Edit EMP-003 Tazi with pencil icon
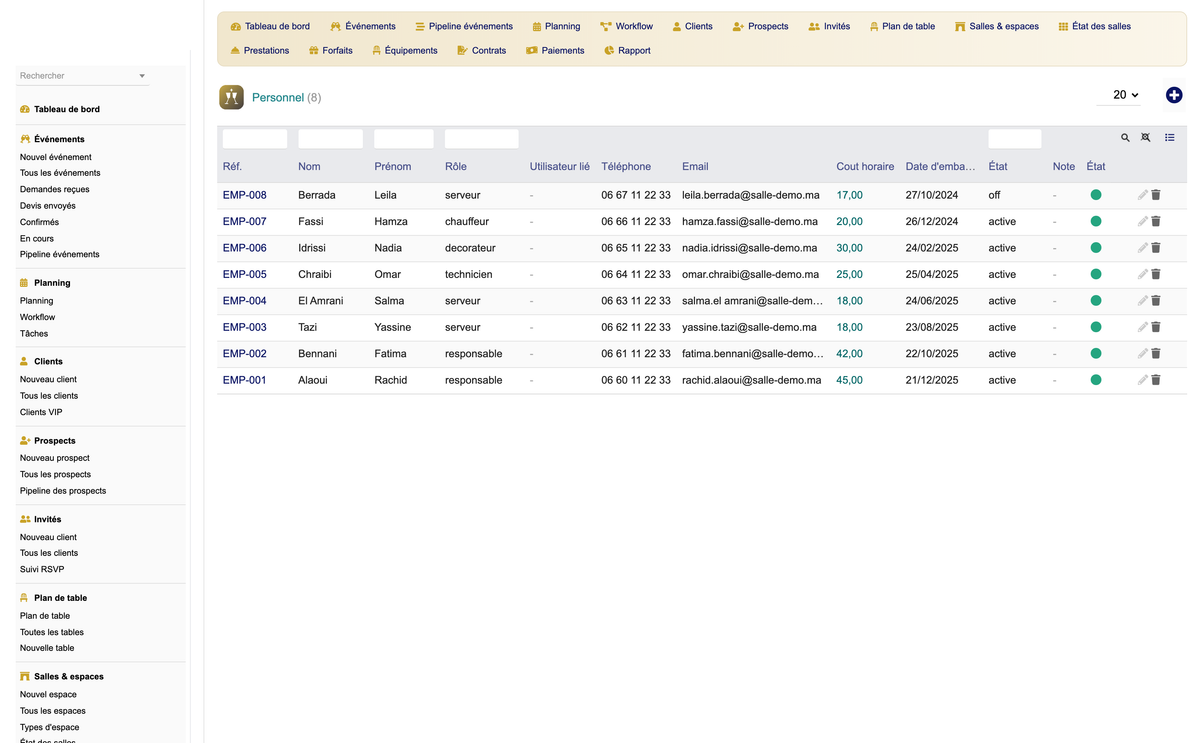Screen dimensions: 1200x743 [x=1143, y=327]
